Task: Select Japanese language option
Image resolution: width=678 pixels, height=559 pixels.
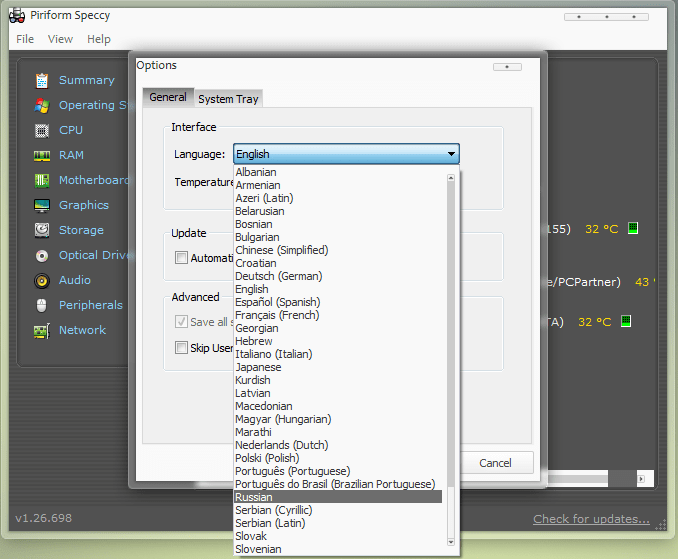Action: [x=338, y=367]
